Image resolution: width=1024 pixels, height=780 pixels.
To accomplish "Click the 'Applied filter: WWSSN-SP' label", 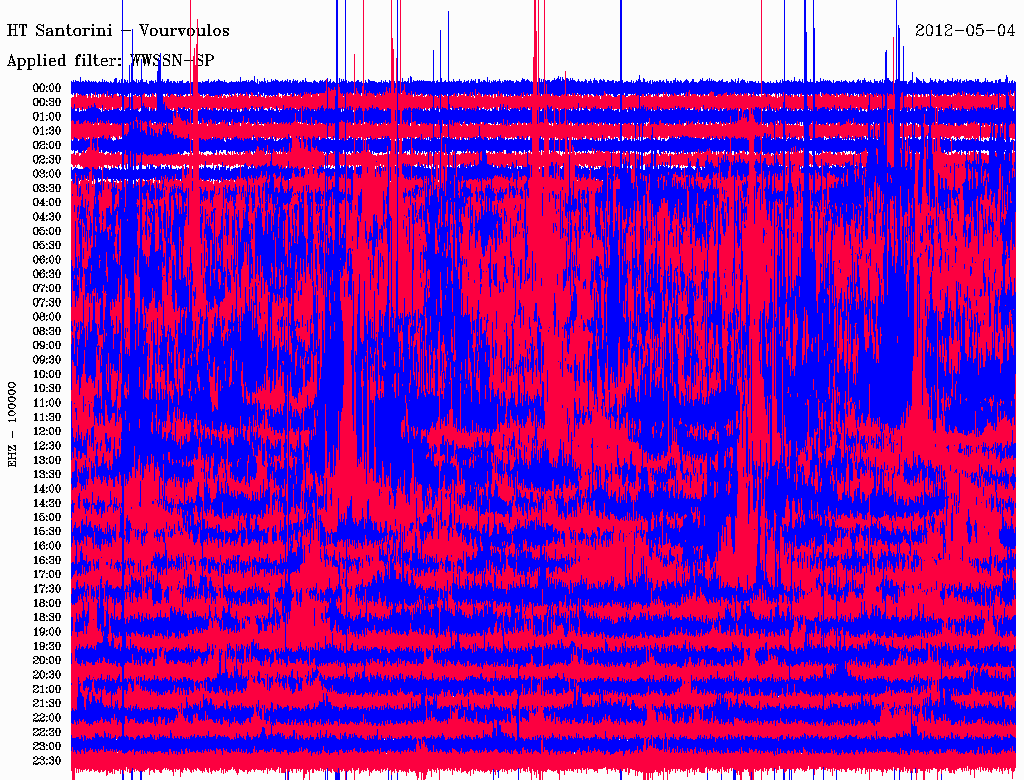I will coord(110,61).
